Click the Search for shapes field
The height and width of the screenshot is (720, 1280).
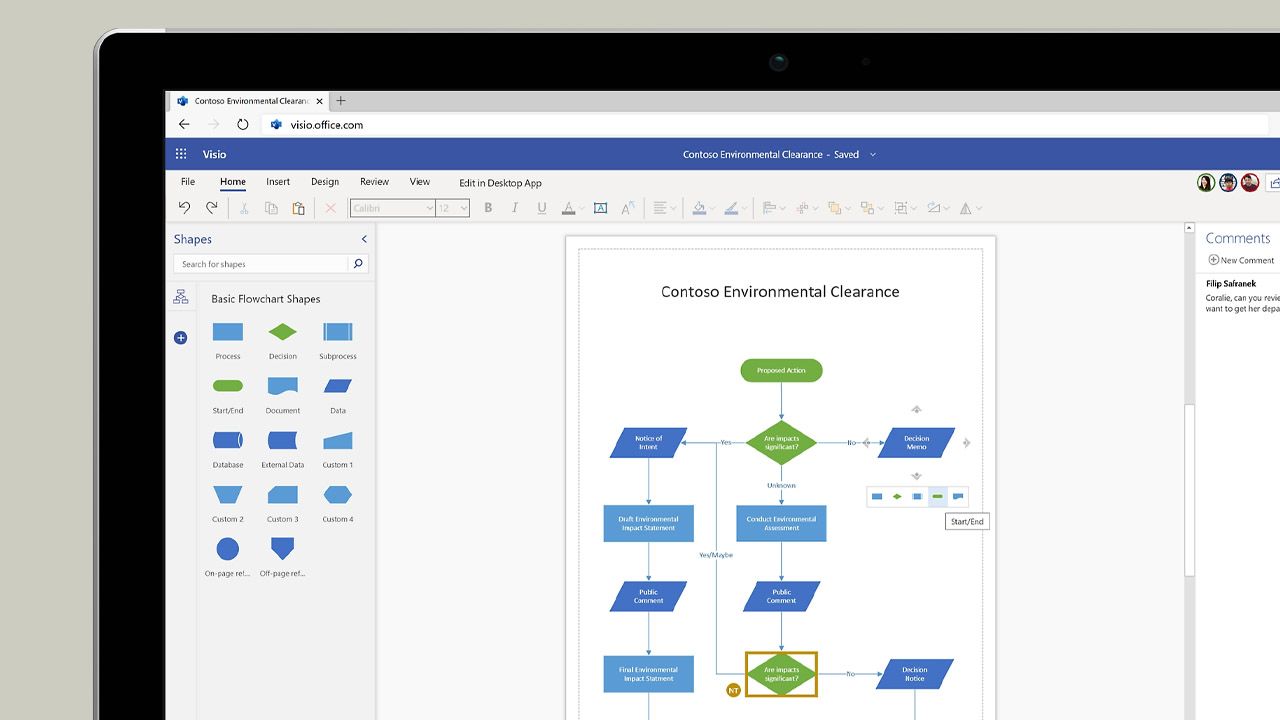[x=262, y=264]
